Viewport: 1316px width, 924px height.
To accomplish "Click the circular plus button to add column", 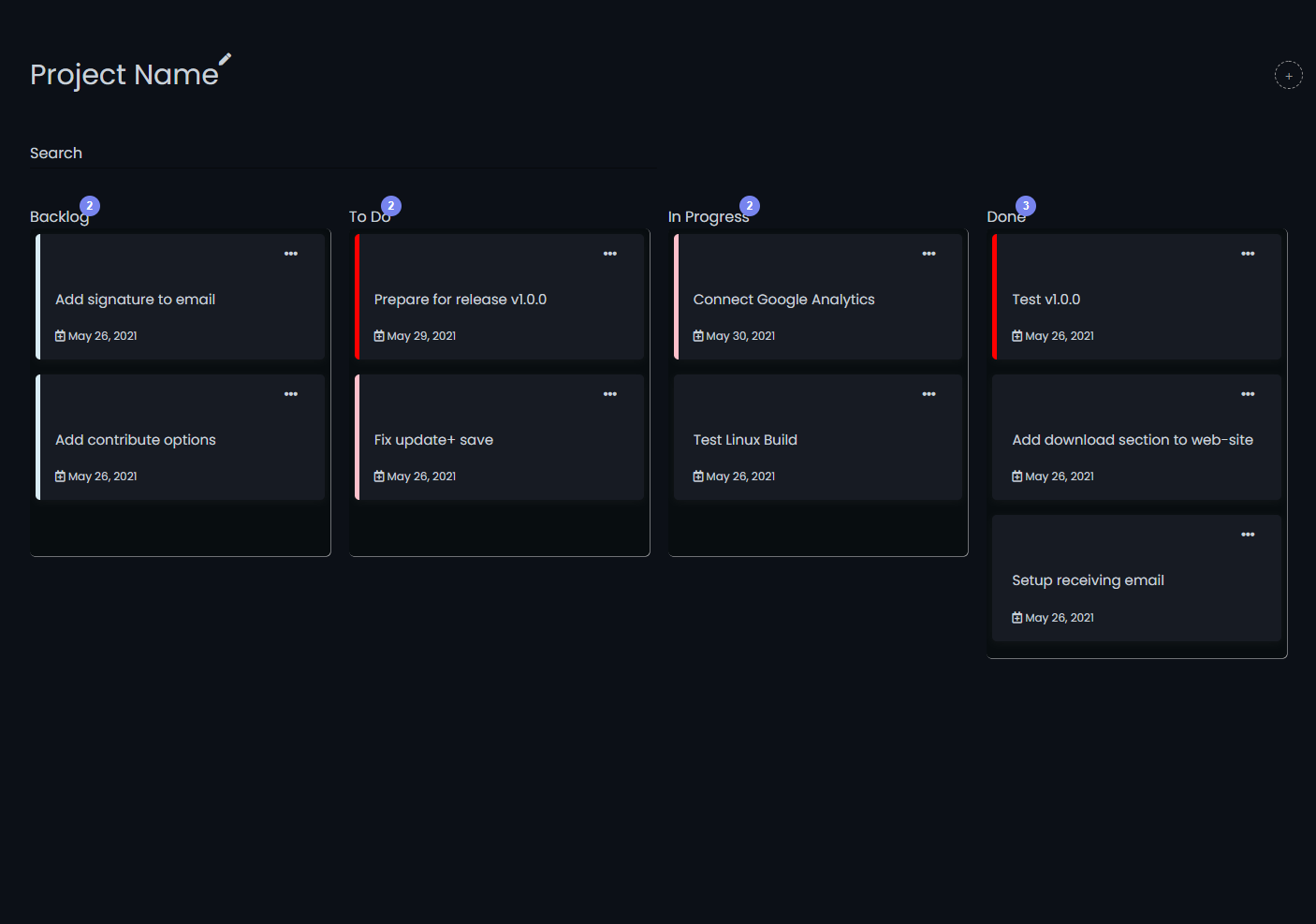I will coord(1288,76).
